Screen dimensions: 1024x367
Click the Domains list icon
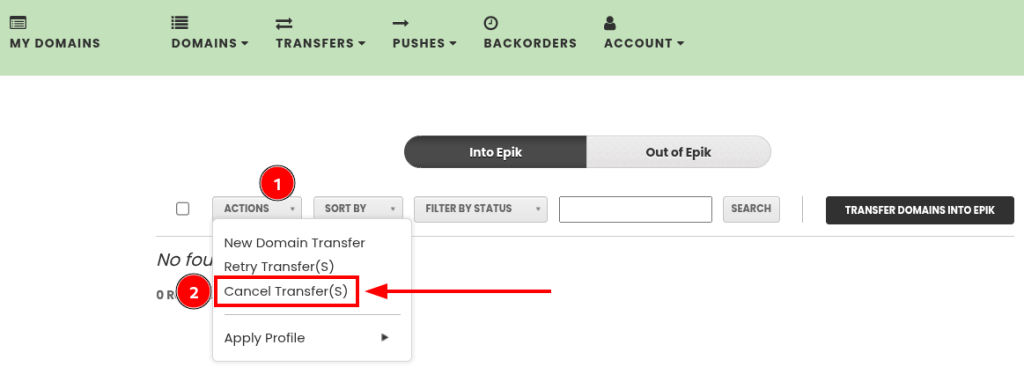pos(180,23)
